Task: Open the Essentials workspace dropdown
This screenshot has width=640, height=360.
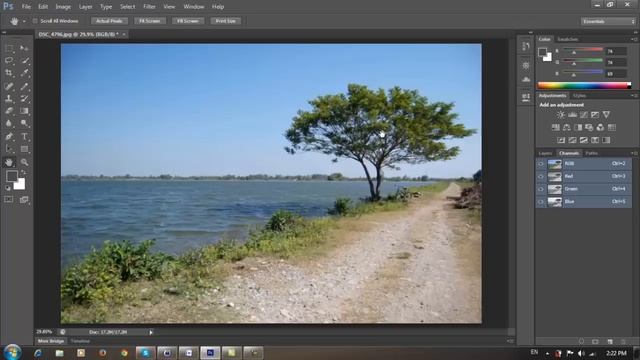Action: 608,21
